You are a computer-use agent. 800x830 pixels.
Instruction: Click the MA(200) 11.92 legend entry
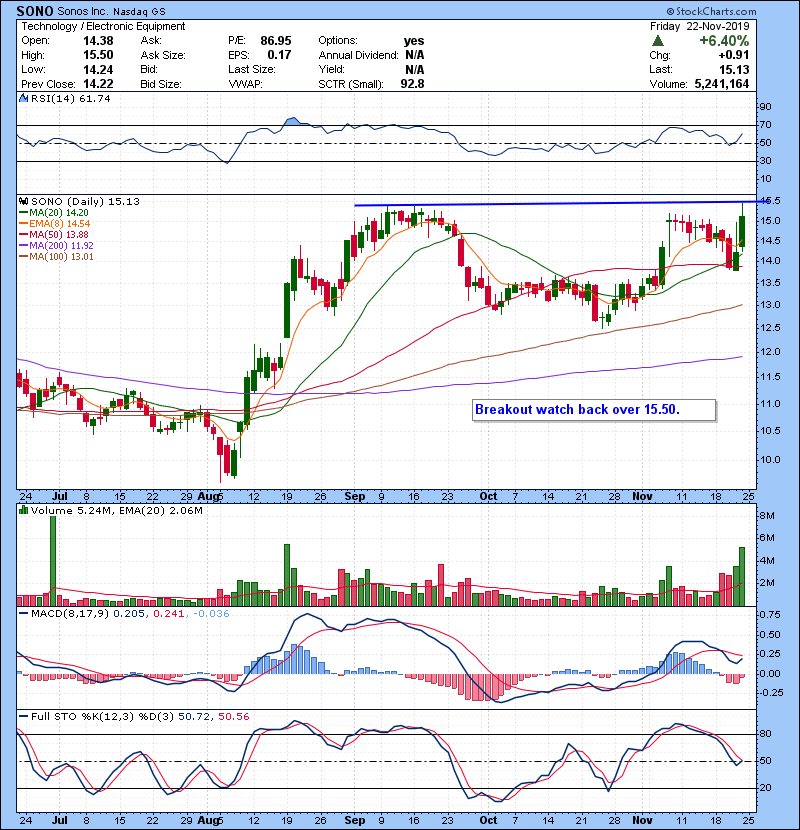coord(56,246)
